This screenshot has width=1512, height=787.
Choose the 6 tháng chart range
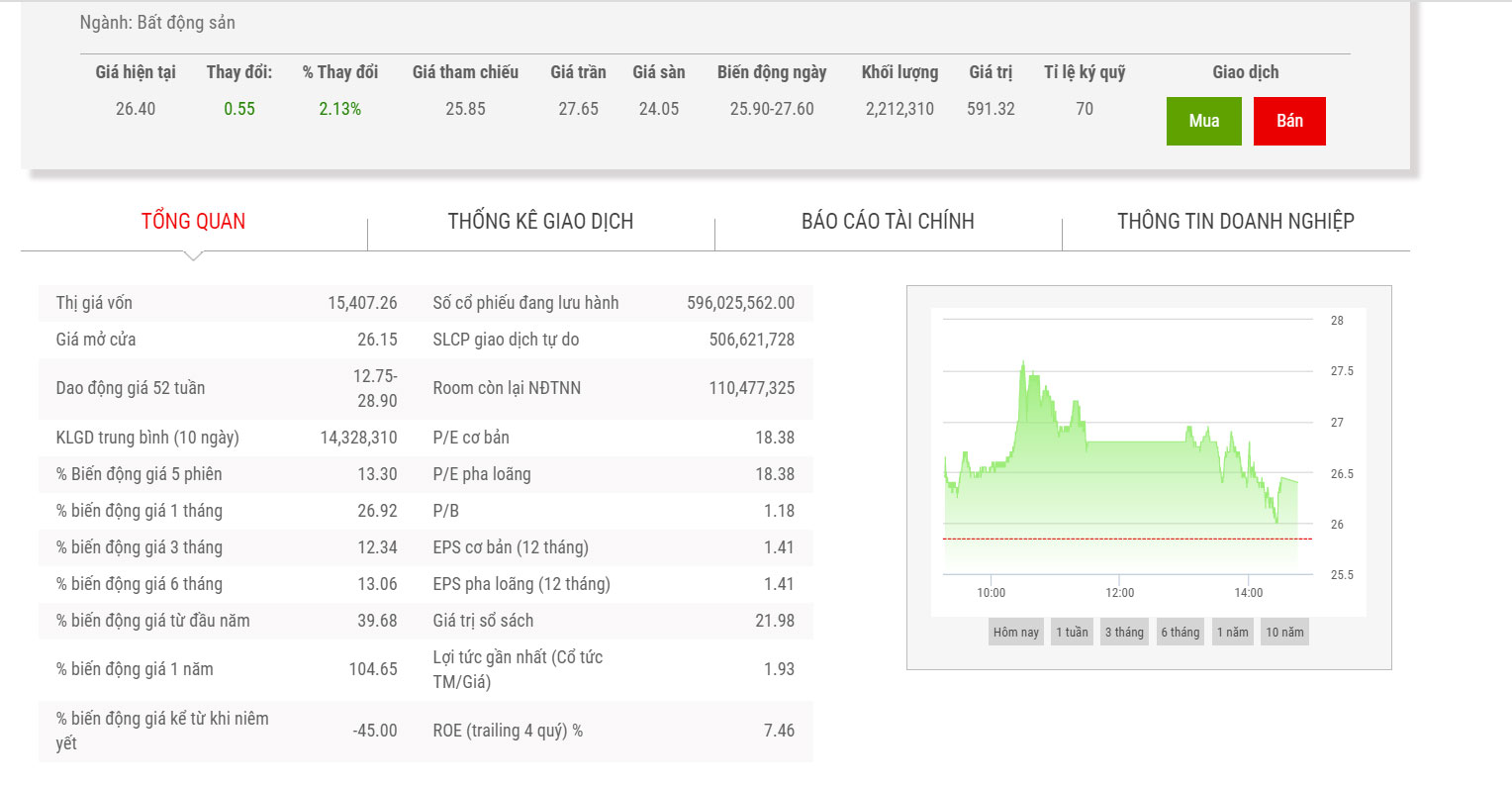coord(1180,633)
